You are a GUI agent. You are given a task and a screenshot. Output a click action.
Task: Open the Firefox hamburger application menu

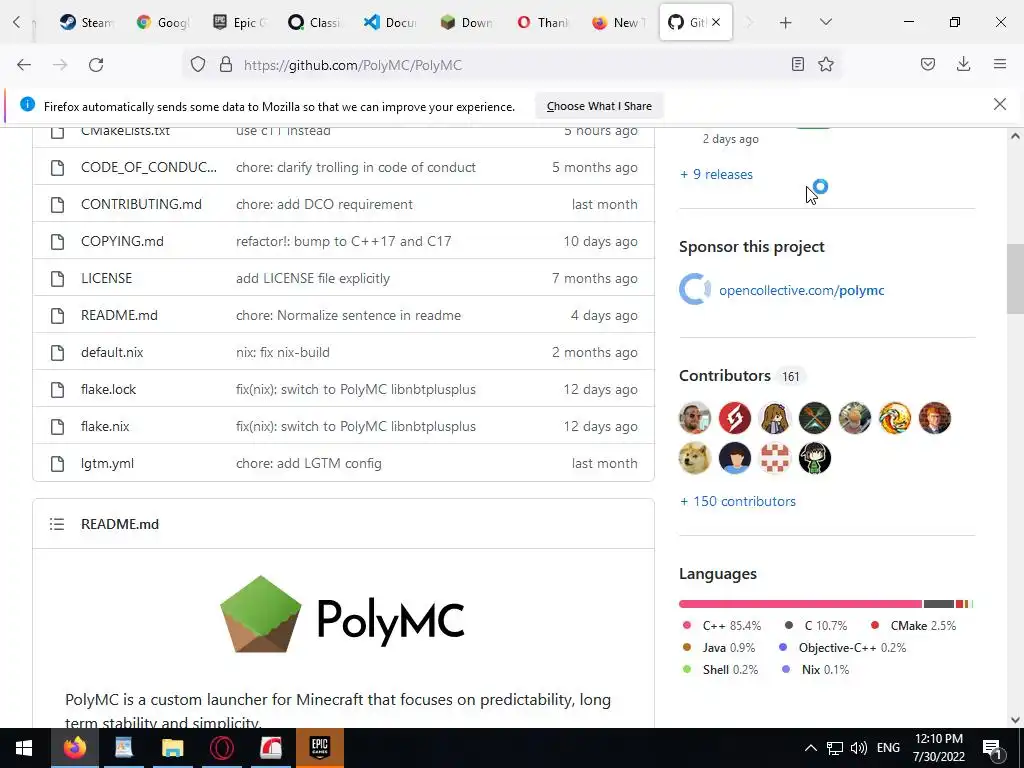tap(1000, 64)
